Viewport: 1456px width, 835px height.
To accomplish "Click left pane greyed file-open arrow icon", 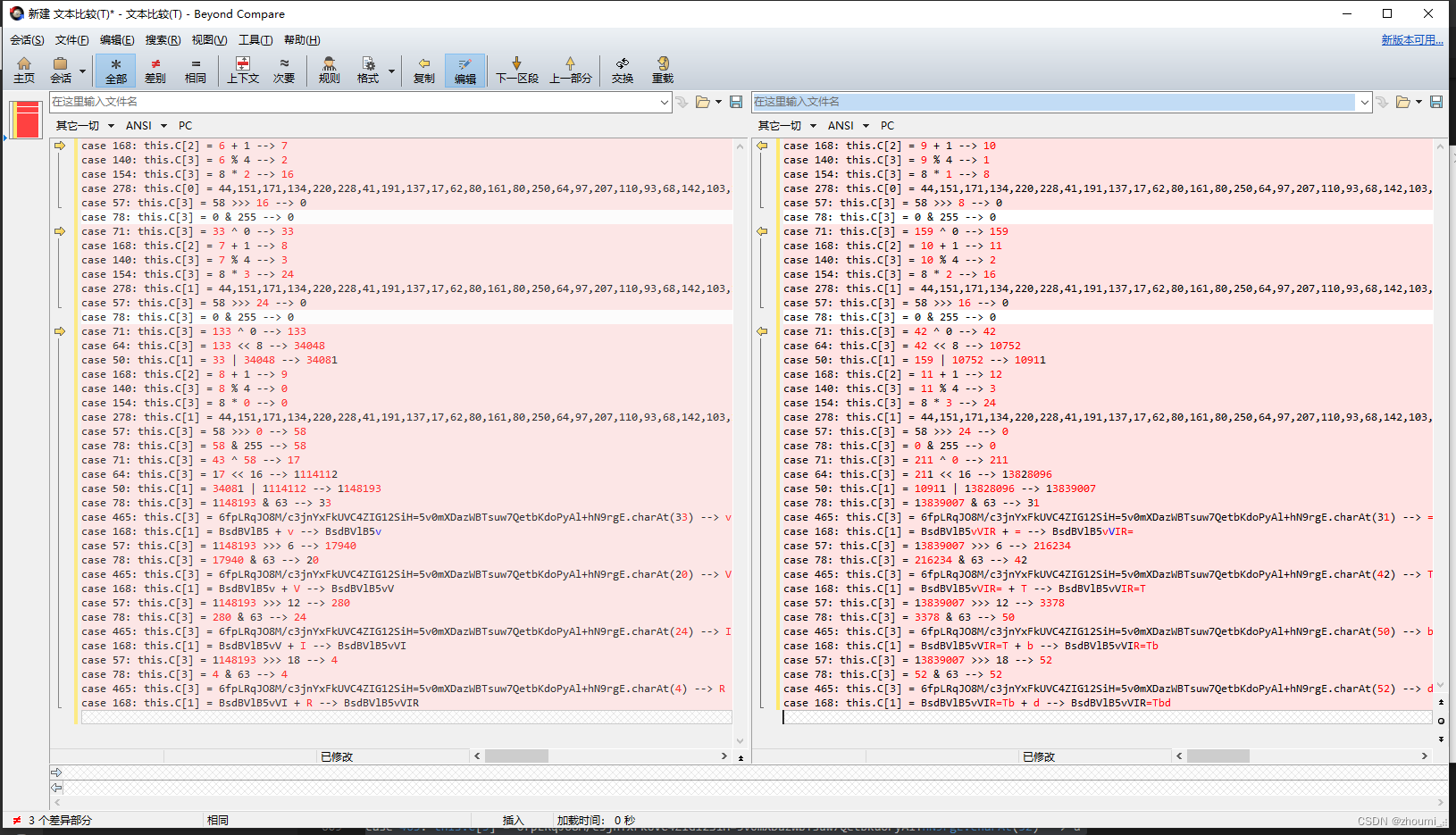I will pyautogui.click(x=682, y=102).
